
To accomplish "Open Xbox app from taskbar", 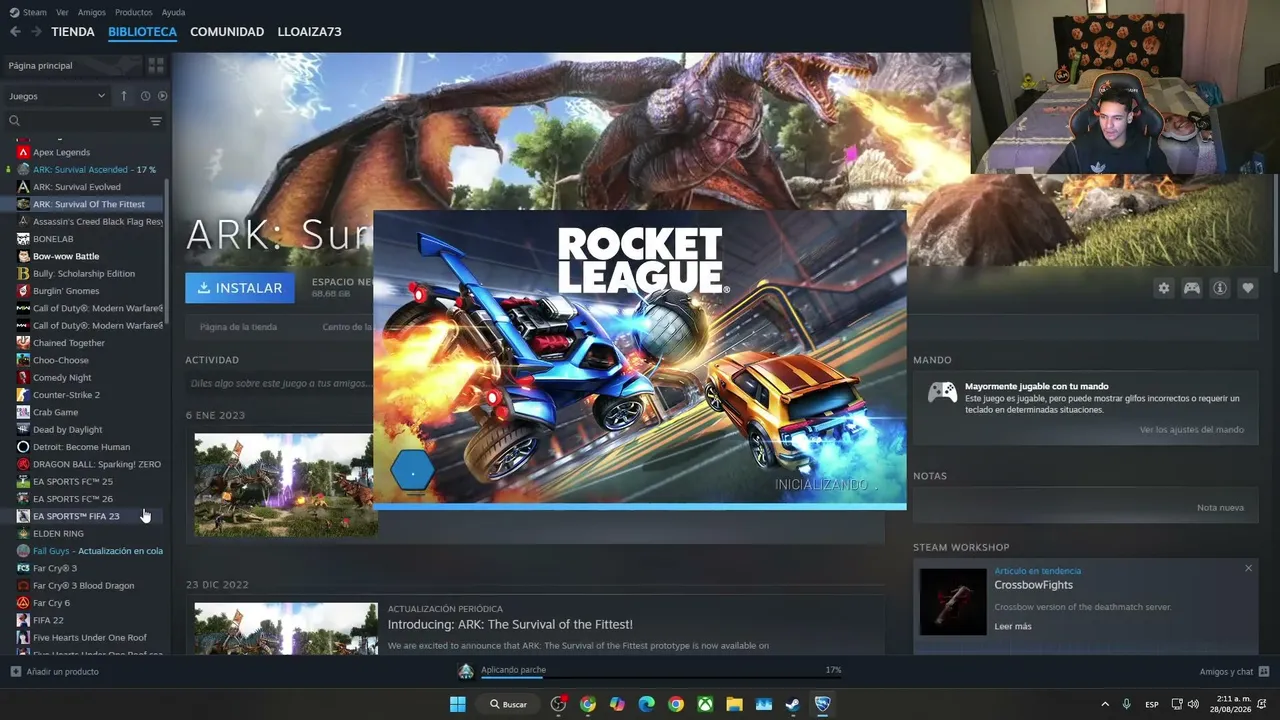I will point(705,704).
